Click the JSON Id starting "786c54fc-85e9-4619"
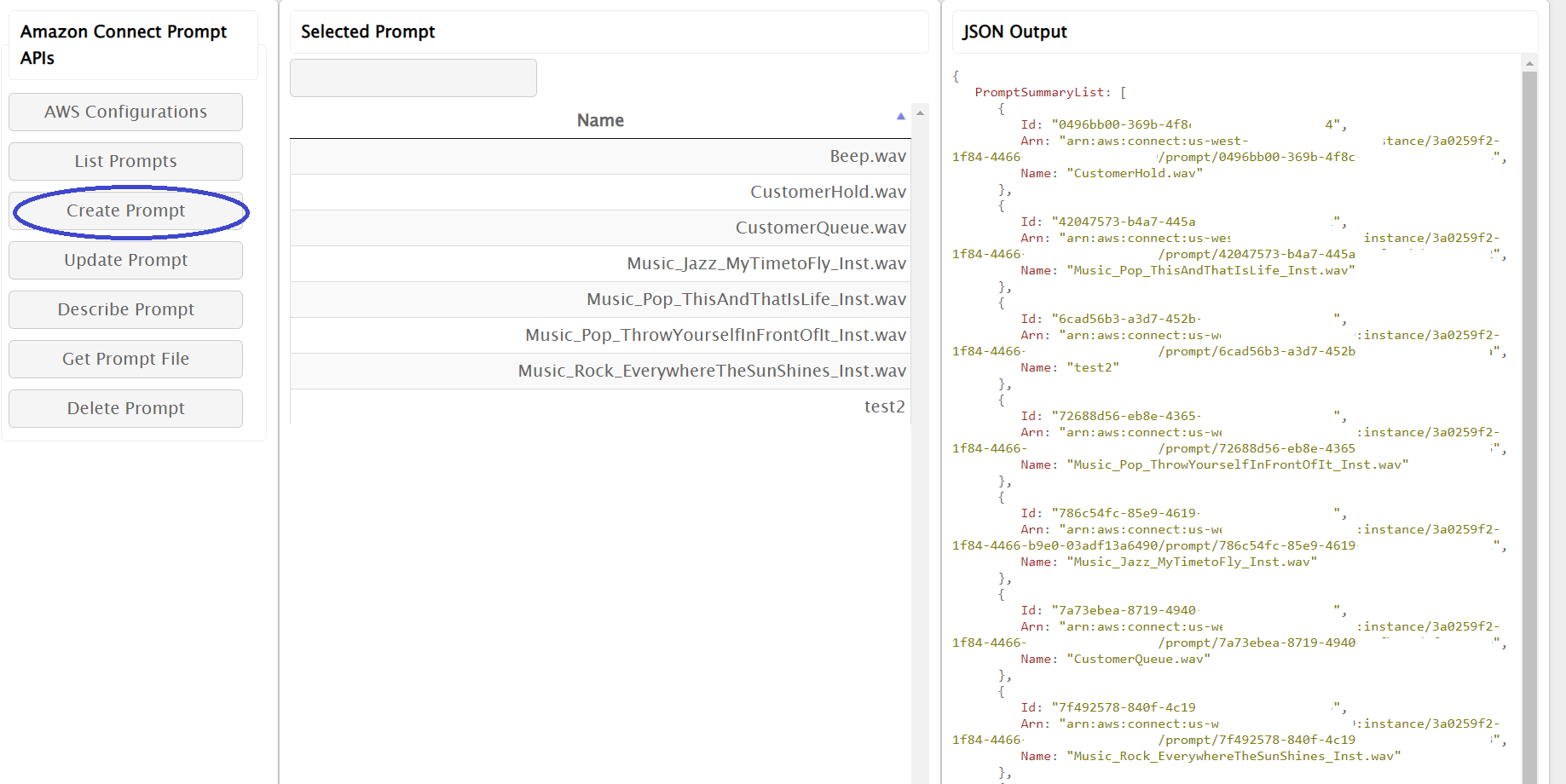This screenshot has height=784, width=1566. [1125, 513]
